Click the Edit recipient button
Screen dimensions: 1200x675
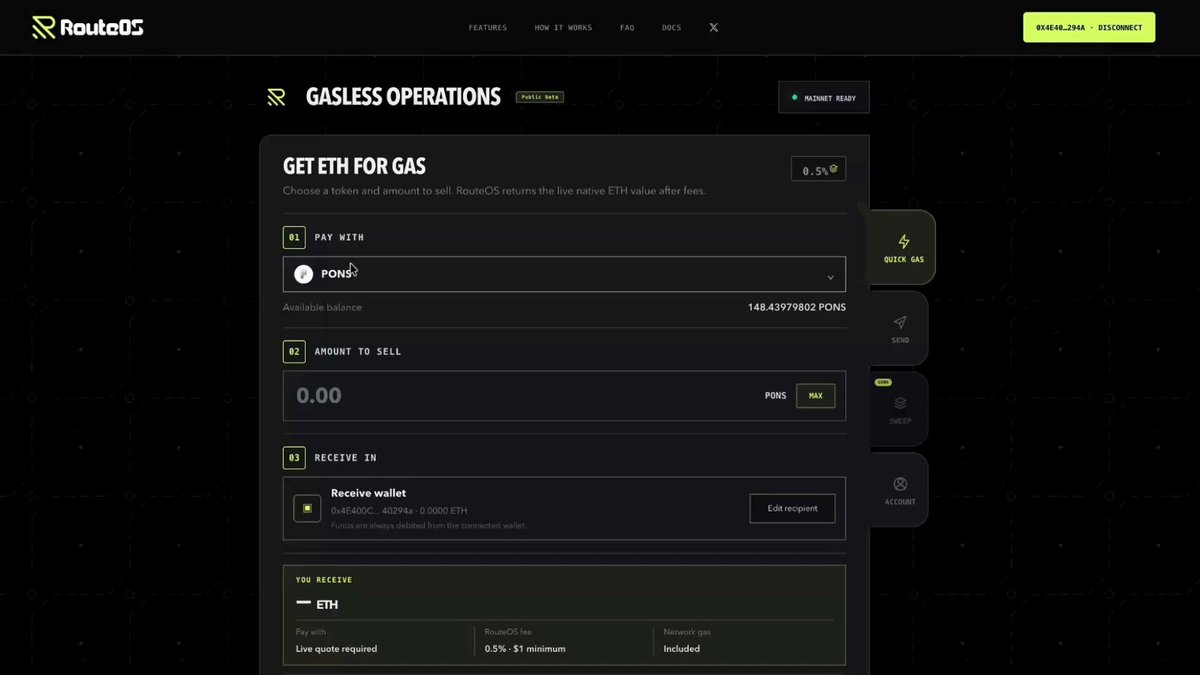point(792,508)
